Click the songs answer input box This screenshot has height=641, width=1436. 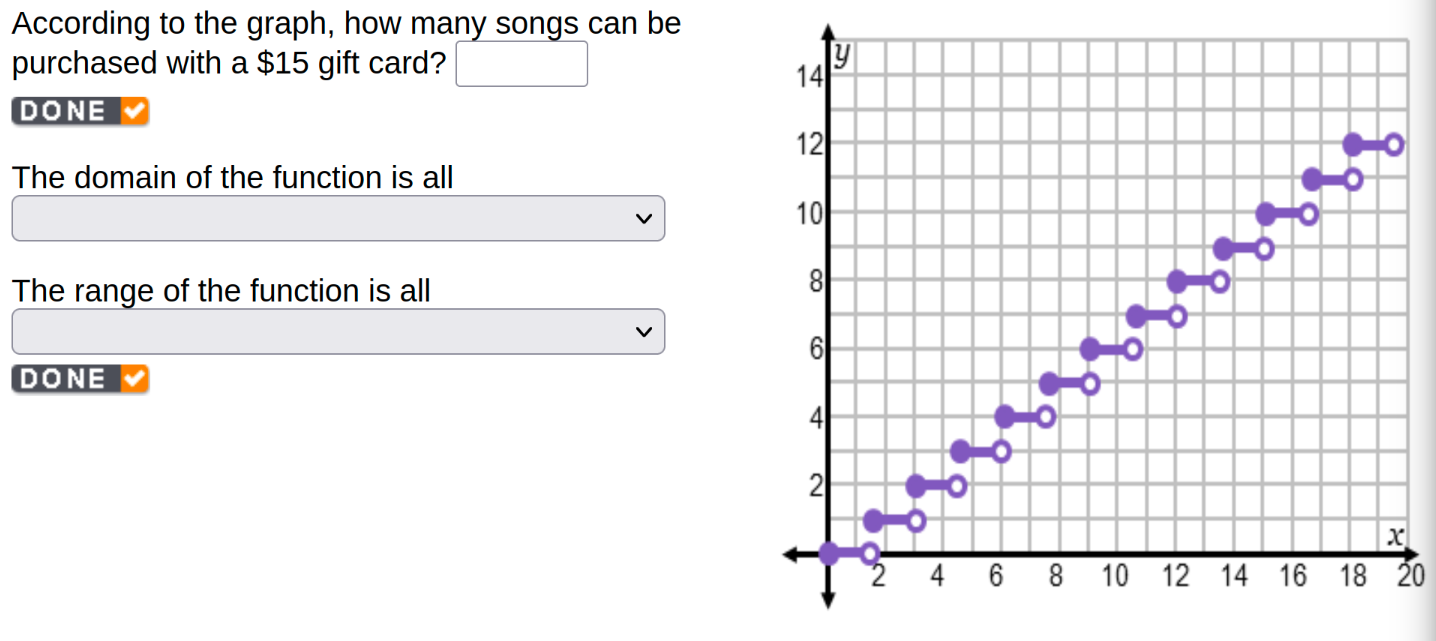click(521, 64)
